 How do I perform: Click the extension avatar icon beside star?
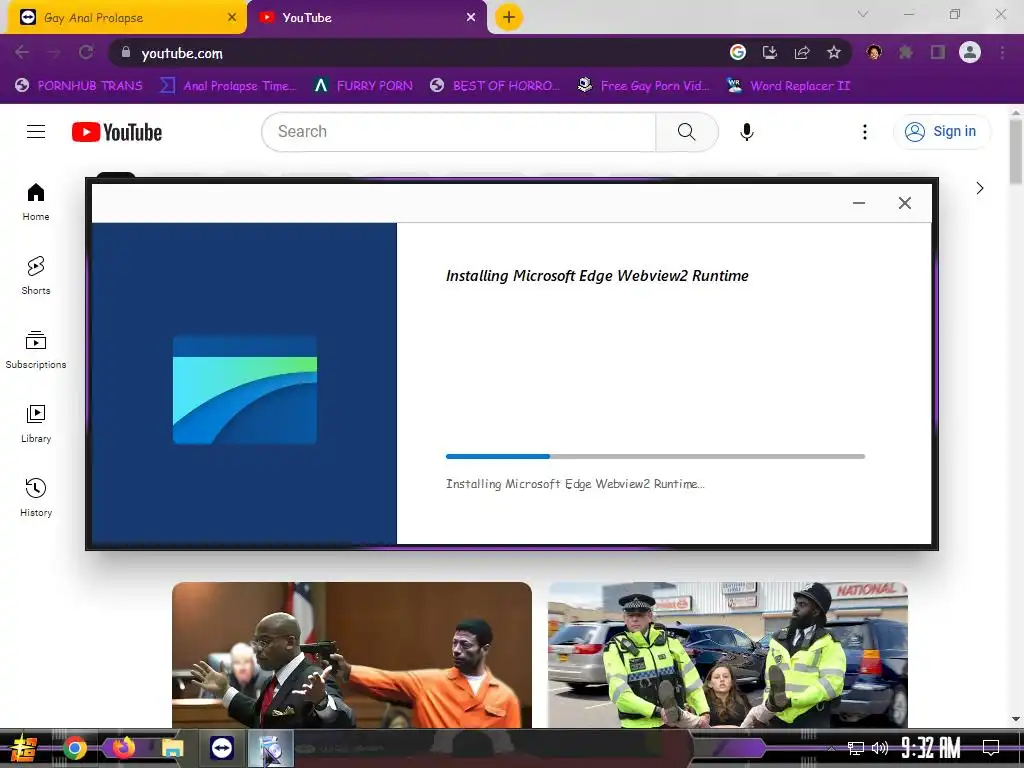[874, 52]
